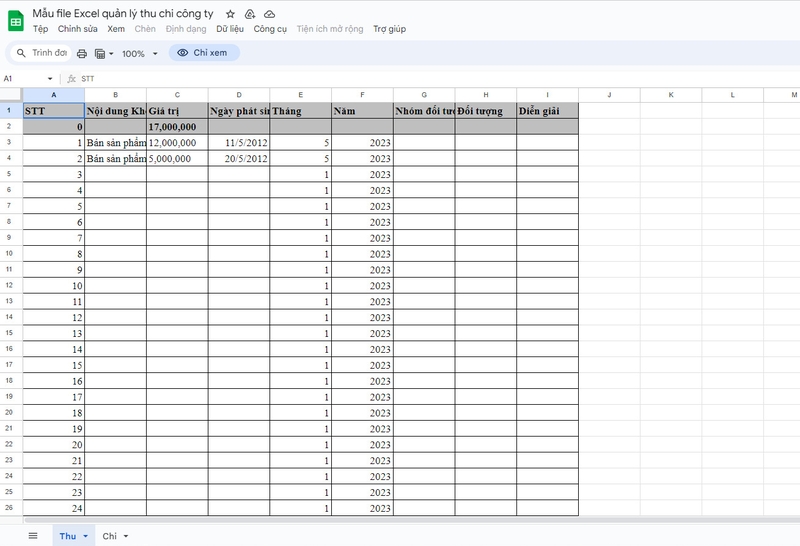
Task: Switch to the Chi sheet tab
Action: (x=109, y=536)
